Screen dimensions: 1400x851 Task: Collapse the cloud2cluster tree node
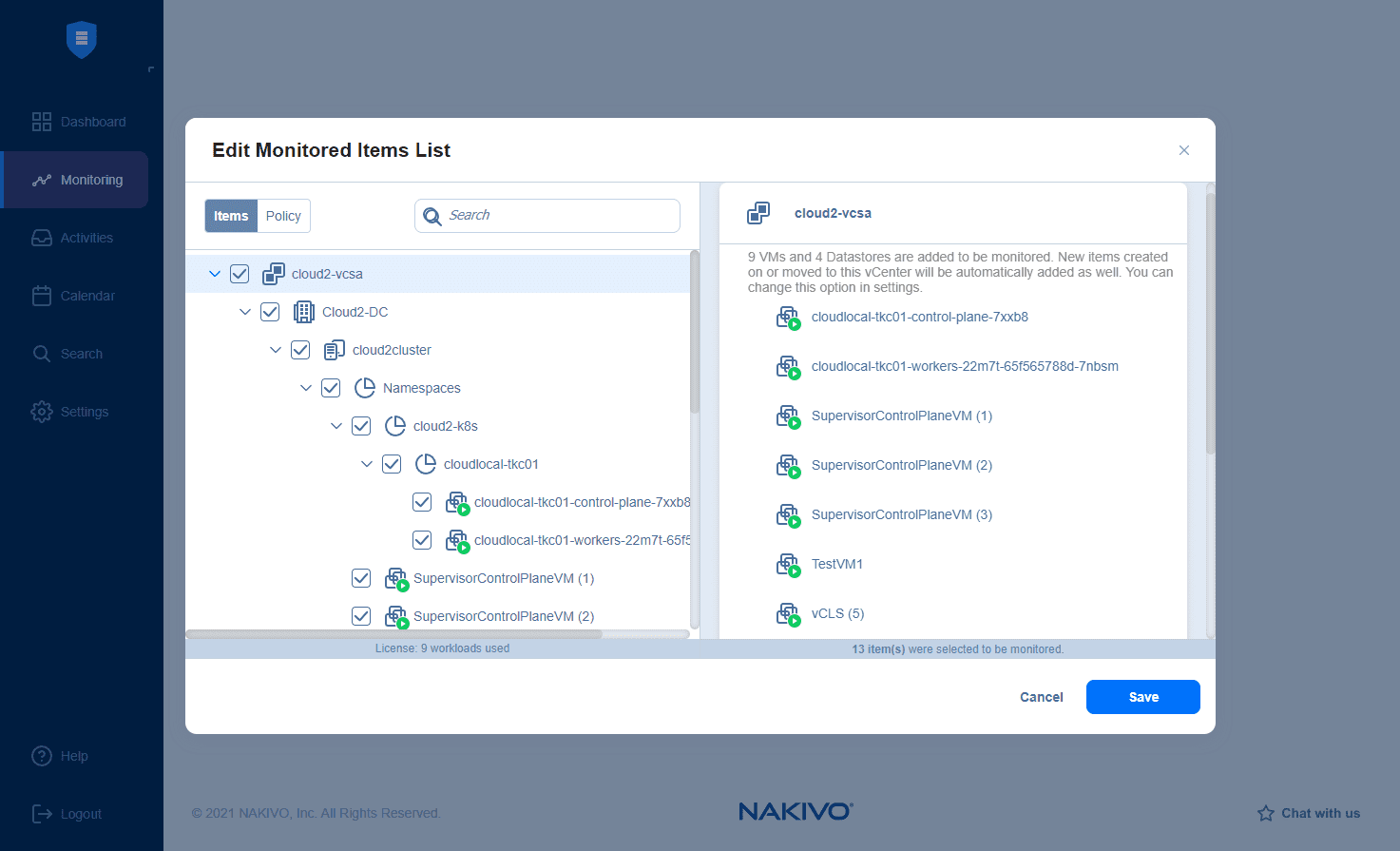point(276,350)
